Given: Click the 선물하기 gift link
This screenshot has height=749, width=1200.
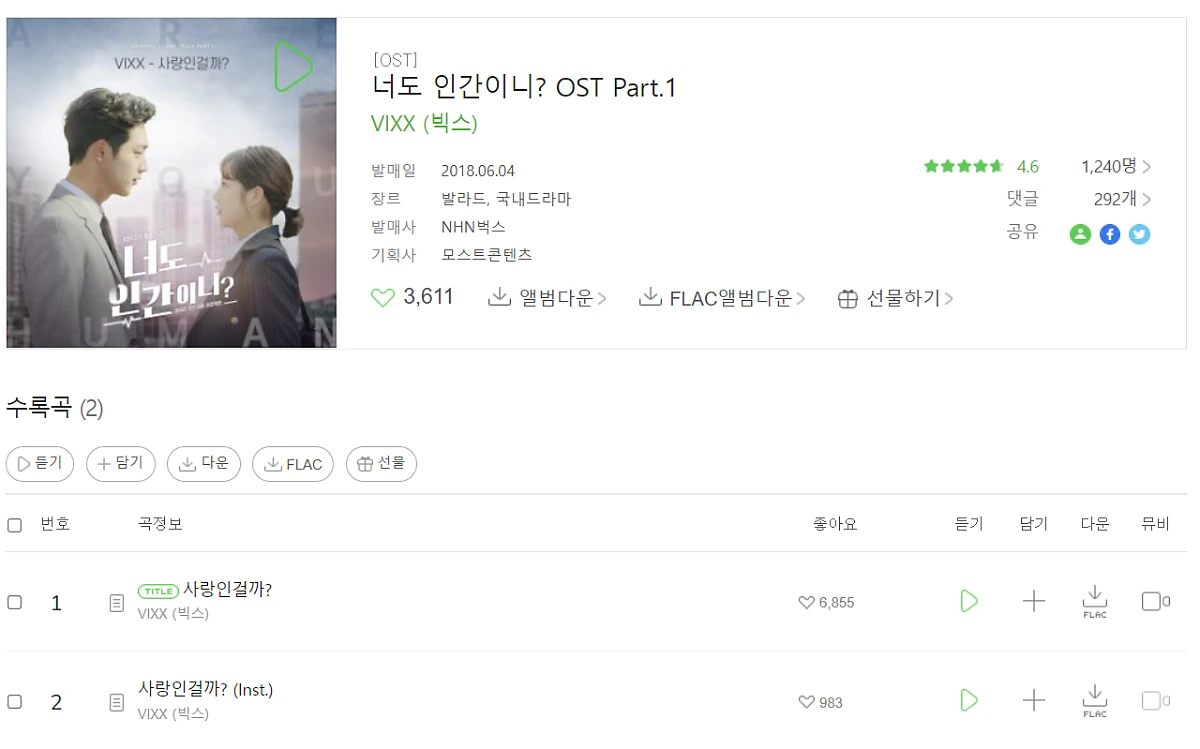Looking at the screenshot, I should pos(895,298).
